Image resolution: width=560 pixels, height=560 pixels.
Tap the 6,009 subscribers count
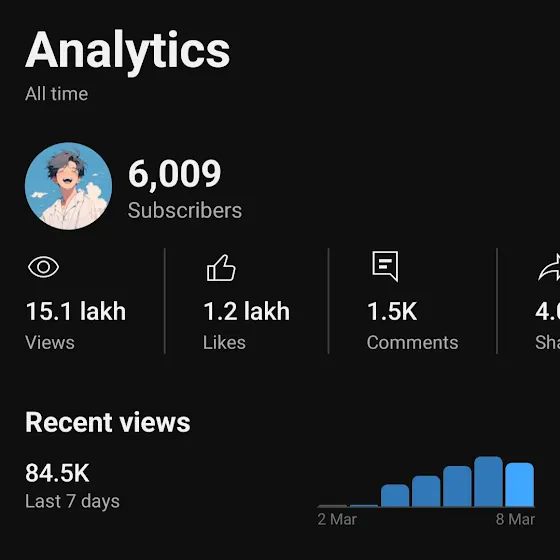click(175, 174)
